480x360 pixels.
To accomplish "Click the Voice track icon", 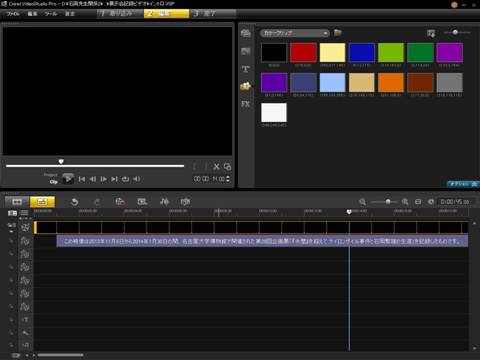I will point(25,332).
